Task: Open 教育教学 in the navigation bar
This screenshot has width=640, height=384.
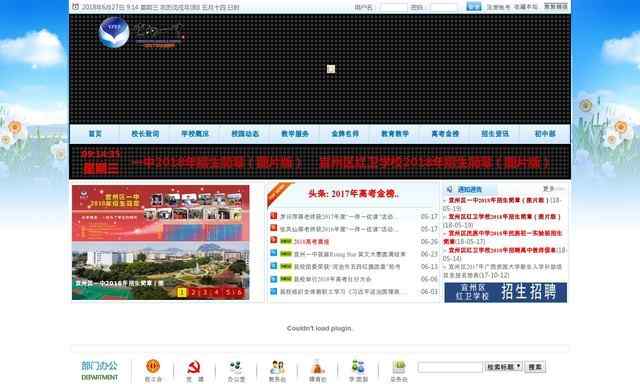Action: pos(395,133)
